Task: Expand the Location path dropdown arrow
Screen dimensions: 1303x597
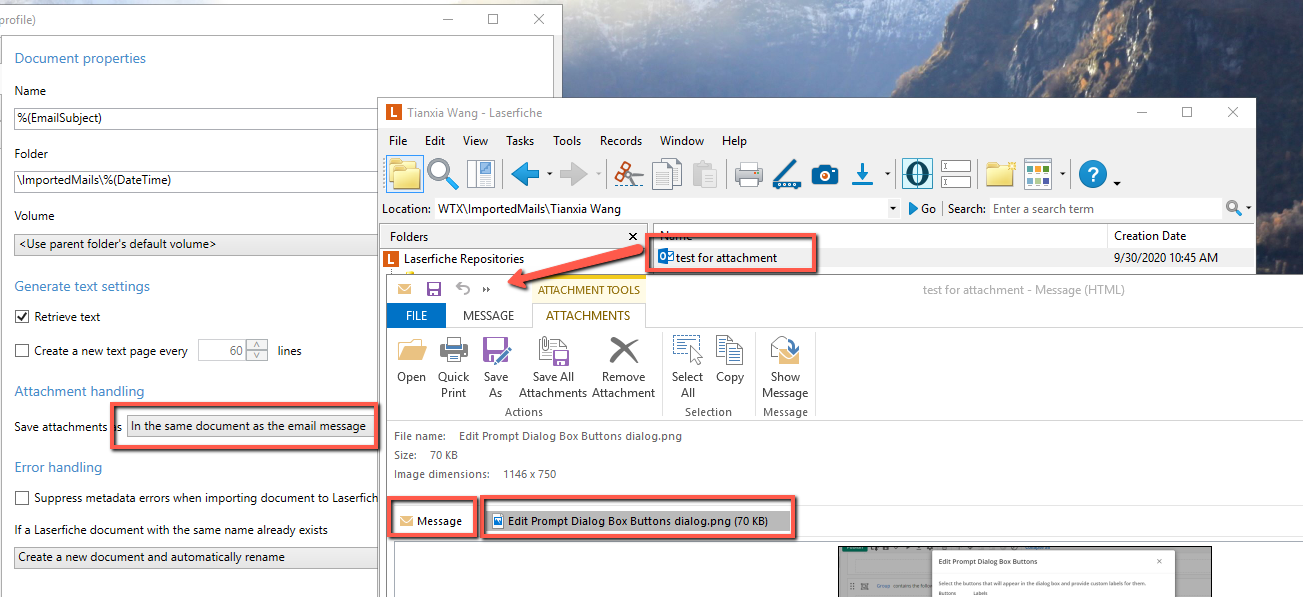Action: (892, 209)
